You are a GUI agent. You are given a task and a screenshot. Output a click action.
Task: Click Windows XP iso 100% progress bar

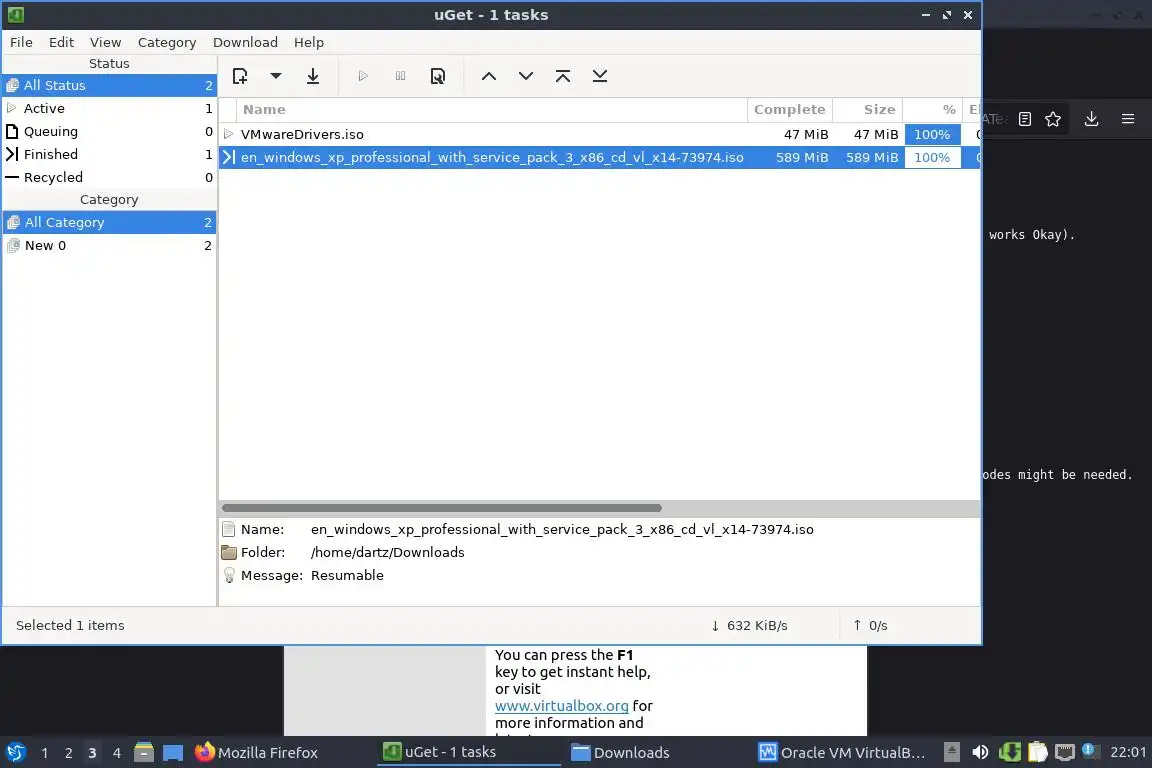coord(932,157)
